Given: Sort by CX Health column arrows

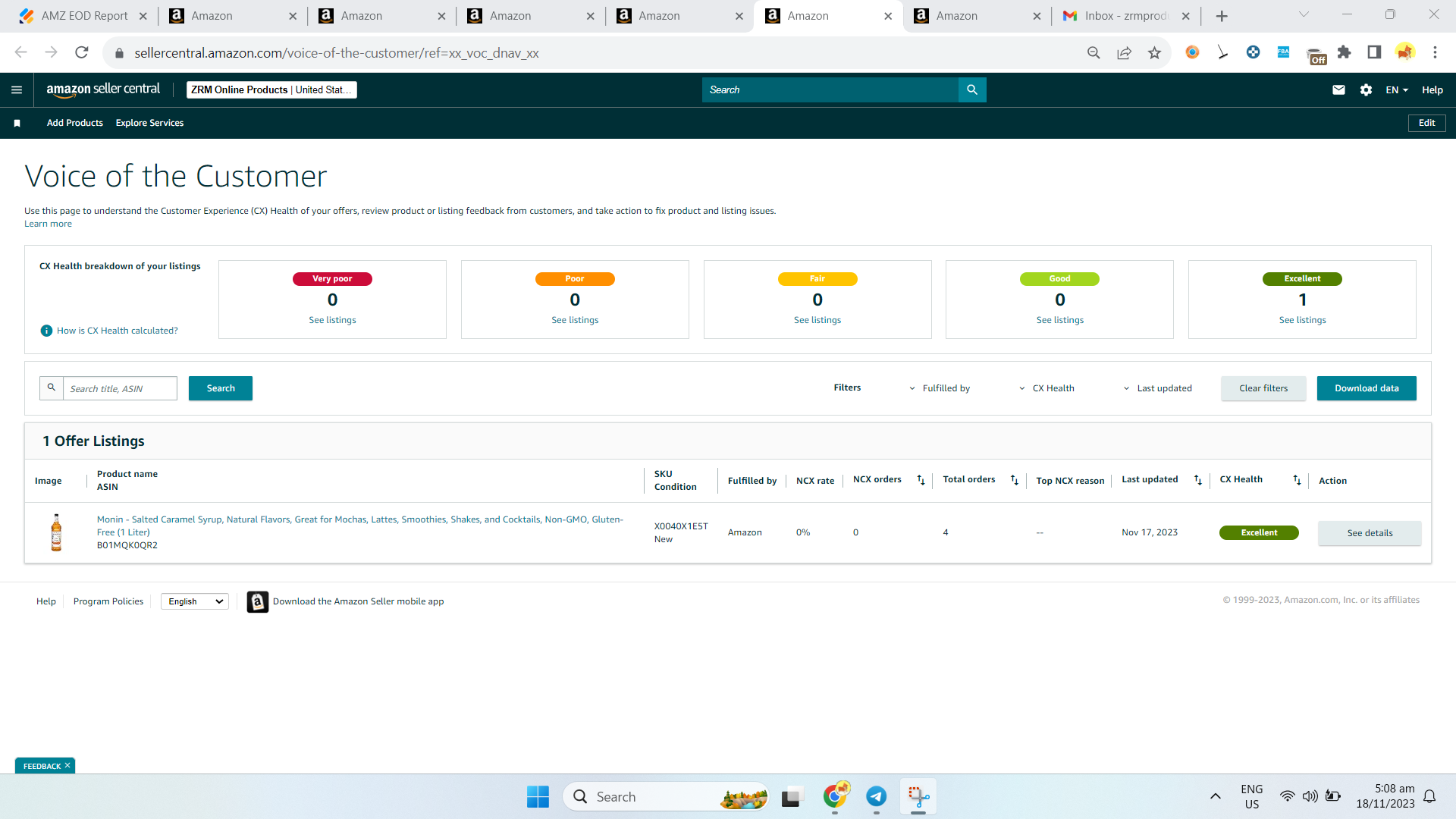Looking at the screenshot, I should click(x=1297, y=480).
